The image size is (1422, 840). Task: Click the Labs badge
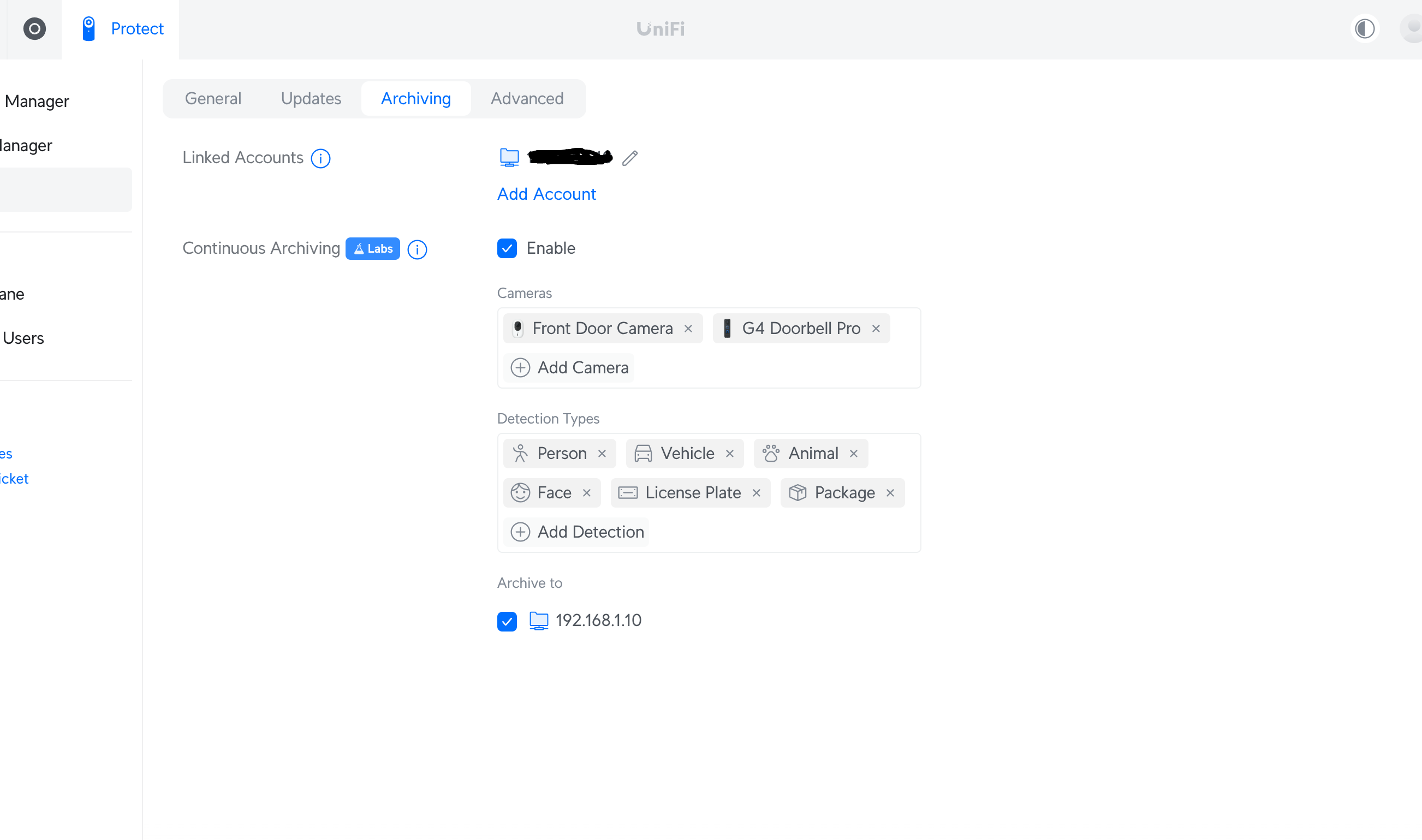coord(372,249)
